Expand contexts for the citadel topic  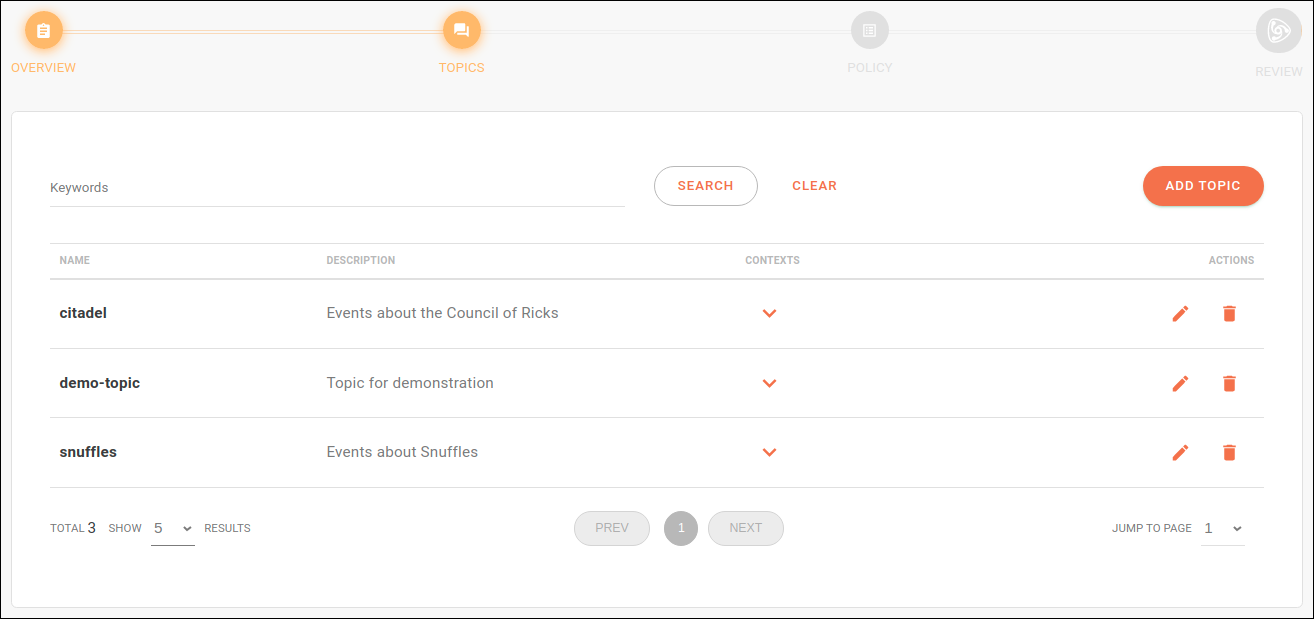pyautogui.click(x=770, y=313)
